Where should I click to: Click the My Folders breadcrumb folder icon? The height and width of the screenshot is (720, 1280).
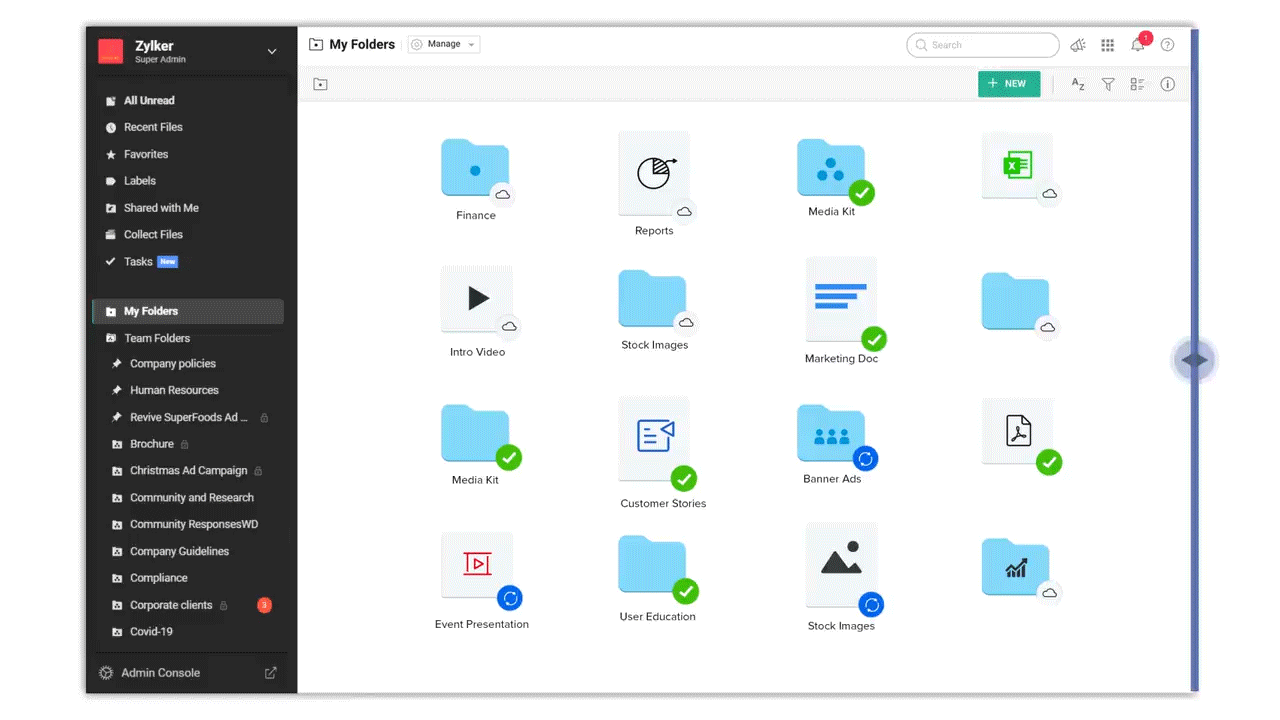(316, 44)
